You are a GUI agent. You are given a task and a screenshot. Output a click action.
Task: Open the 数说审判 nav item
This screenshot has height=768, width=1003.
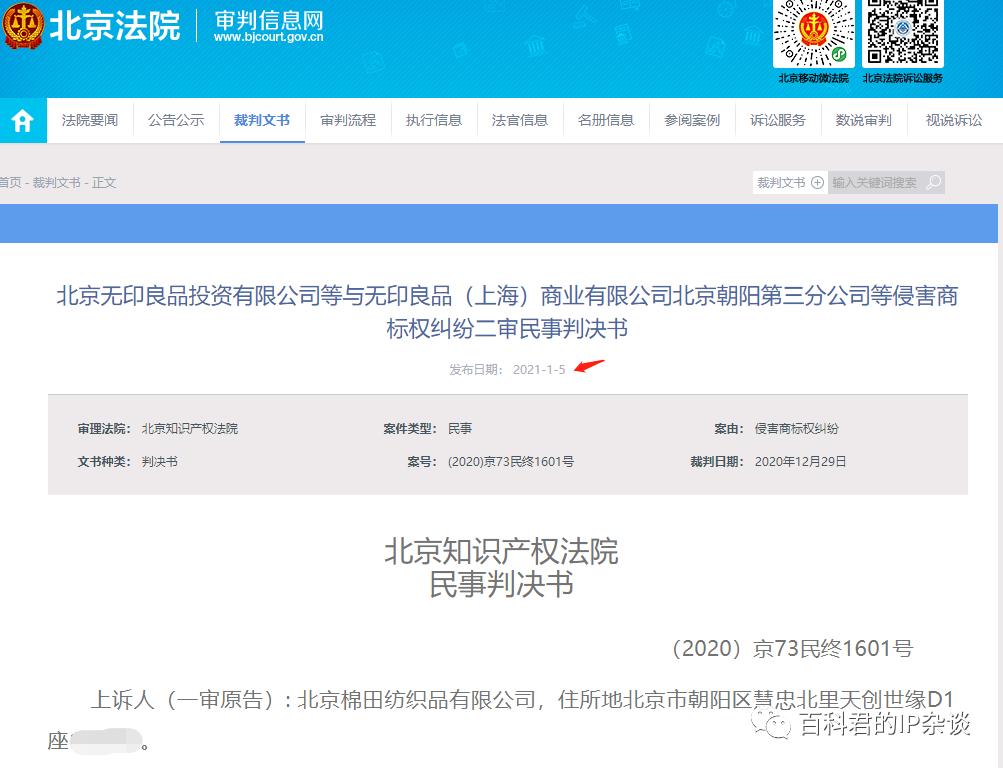click(866, 120)
